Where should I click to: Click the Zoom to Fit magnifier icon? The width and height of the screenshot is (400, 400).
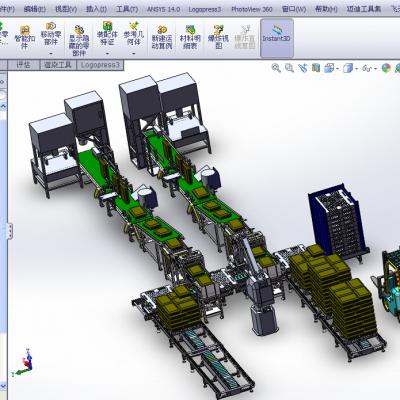pyautogui.click(x=276, y=68)
